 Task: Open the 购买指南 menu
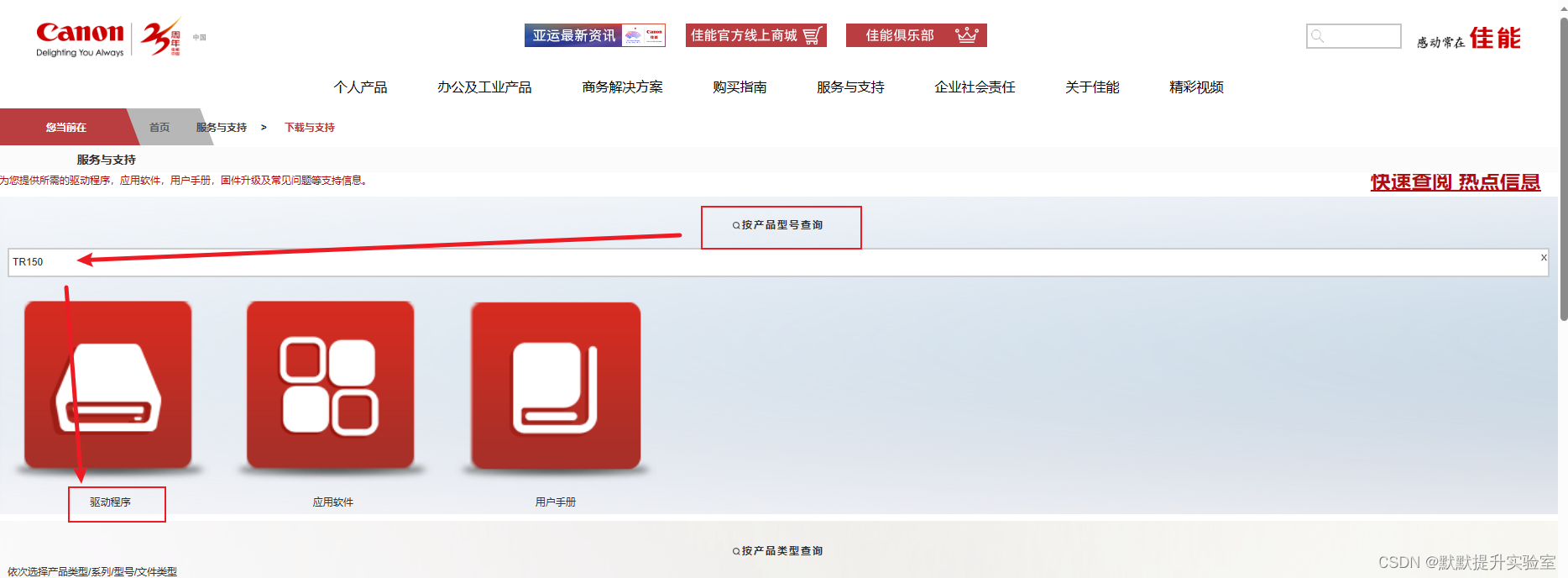(x=740, y=87)
